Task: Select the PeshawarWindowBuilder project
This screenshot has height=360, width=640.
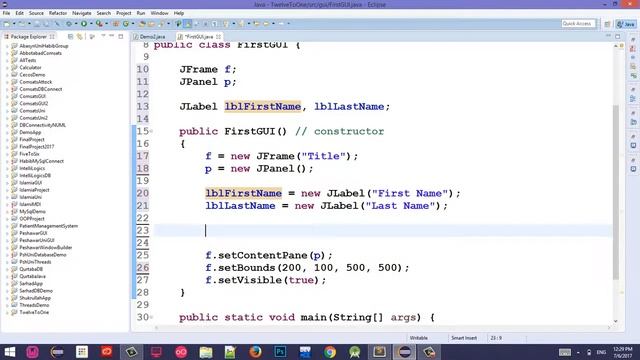Action: click(x=45, y=248)
